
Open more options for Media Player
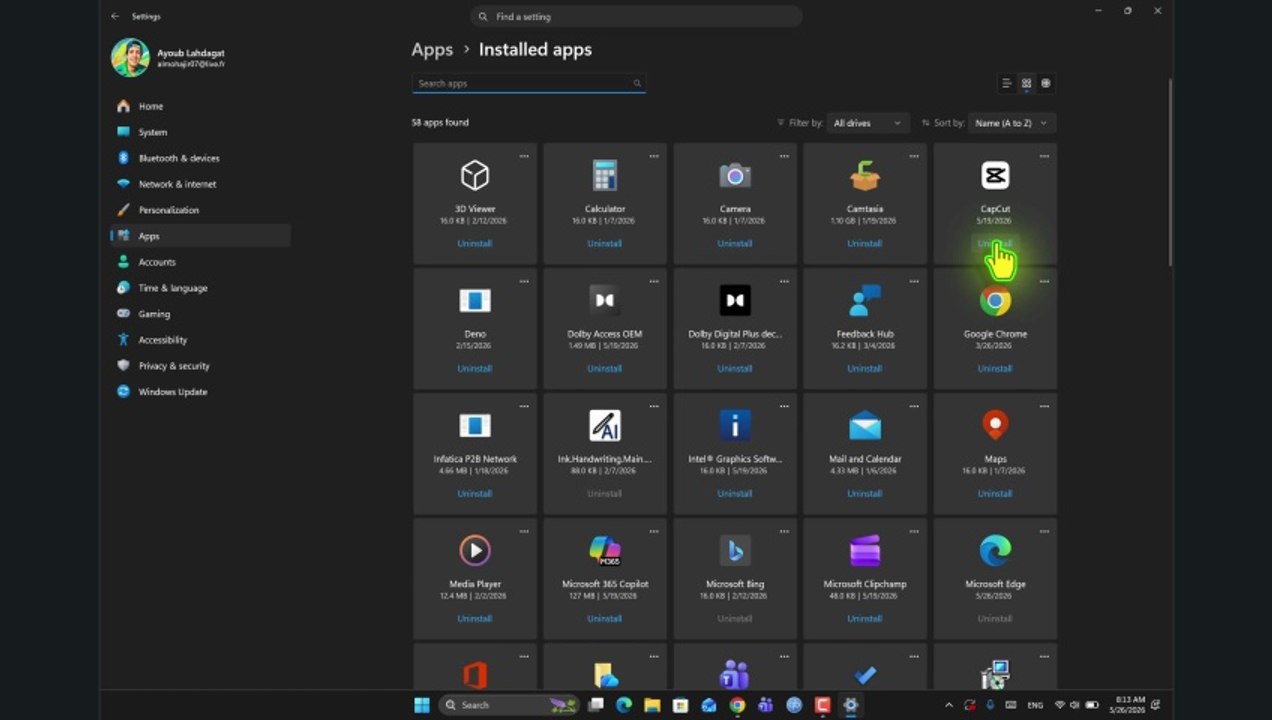[524, 531]
